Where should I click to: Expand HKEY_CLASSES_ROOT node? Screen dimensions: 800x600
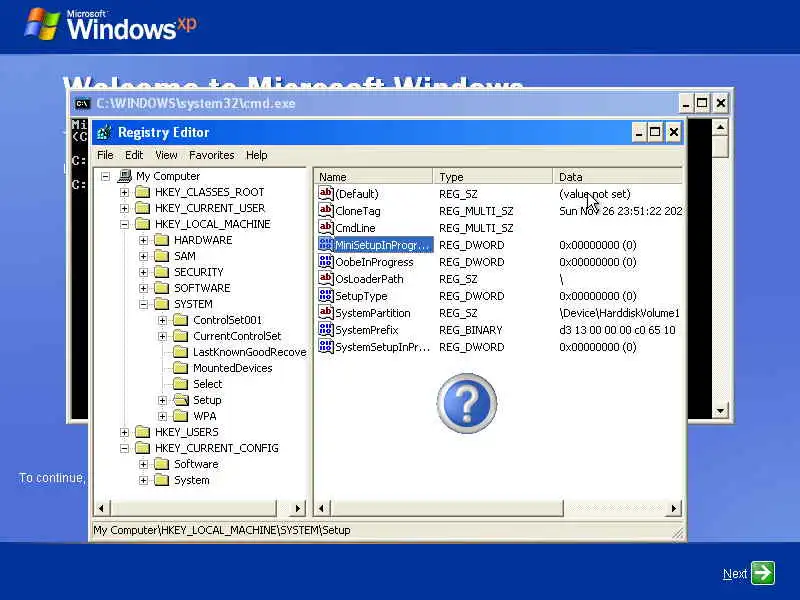click(x=124, y=192)
